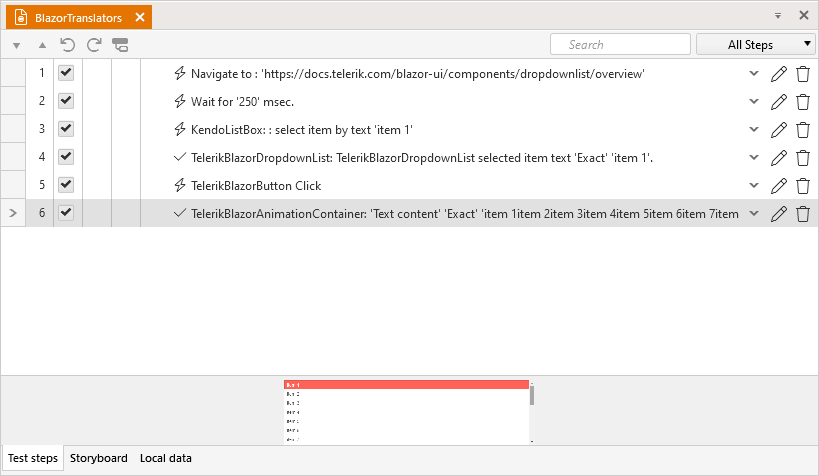The height and width of the screenshot is (476, 819).
Task: Select the KendoListBox 'item 1' step text
Action: click(x=302, y=130)
